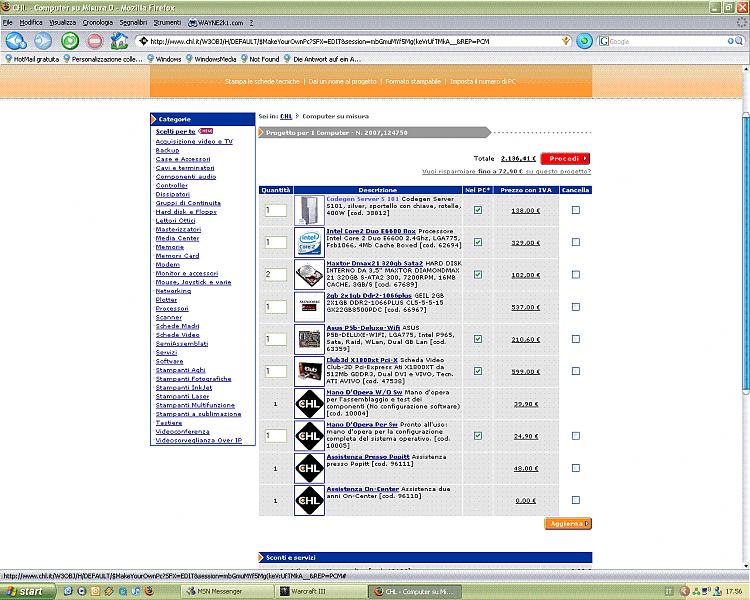Switch to Warcraft III in taskbar
The image size is (750, 600).
(x=321, y=591)
